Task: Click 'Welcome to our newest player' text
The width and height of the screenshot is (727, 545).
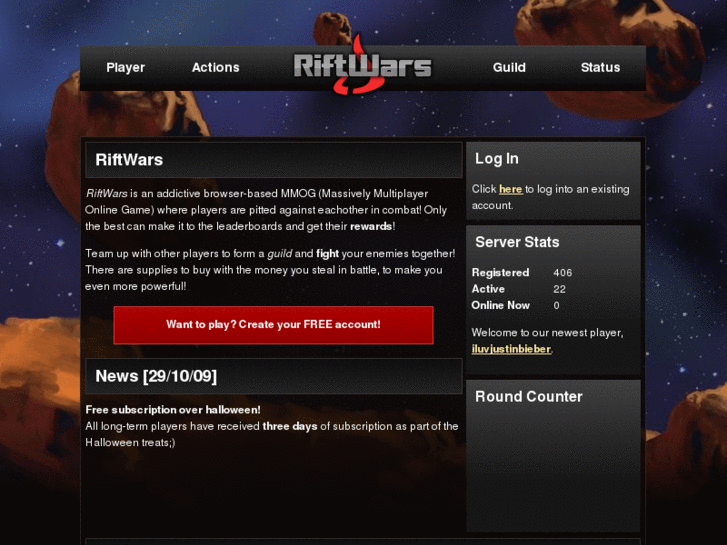Action: 547,333
